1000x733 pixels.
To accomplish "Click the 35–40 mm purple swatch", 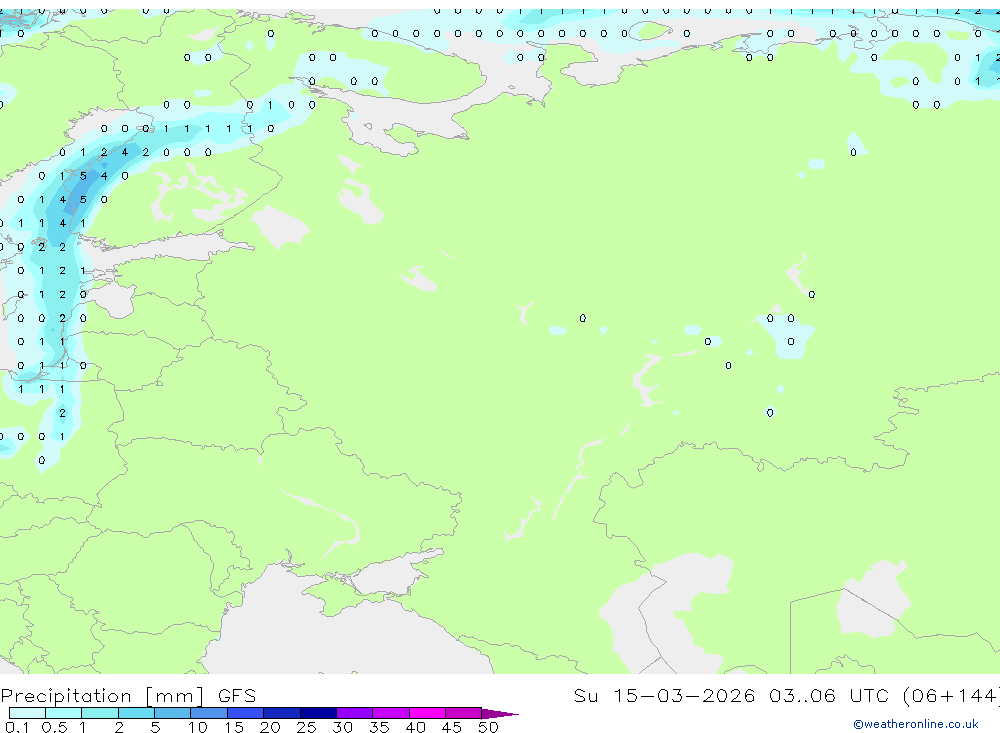I will tap(391, 713).
